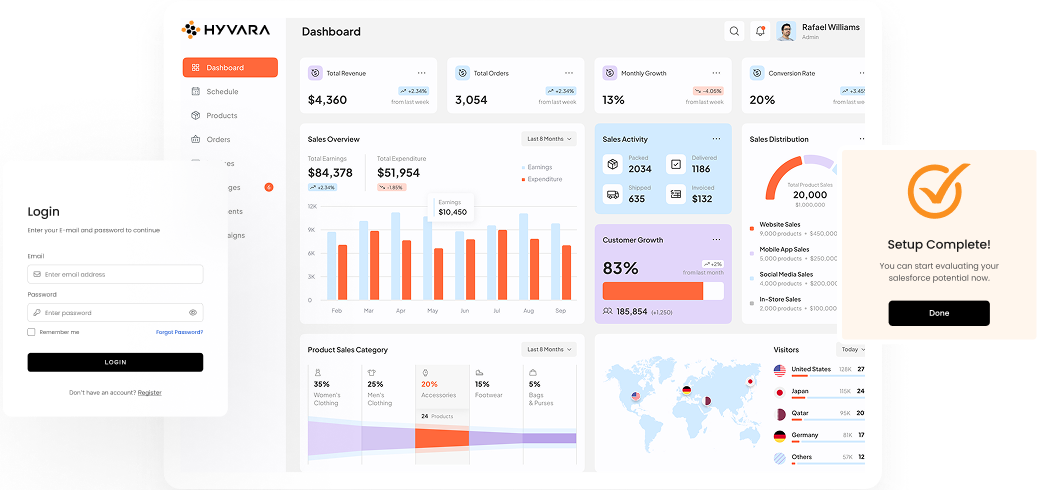Screen dimensions: 1044x490
Task: Expand Product Sales Category period dropdown
Action: click(x=549, y=349)
